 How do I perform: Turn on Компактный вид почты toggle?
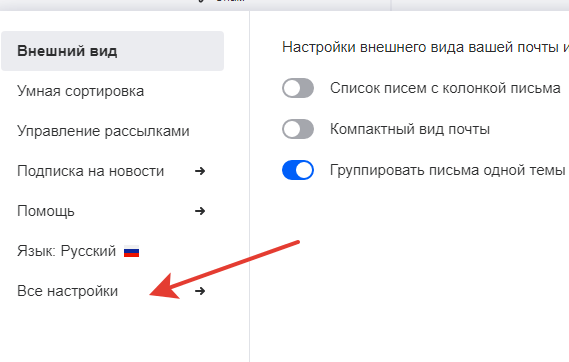tap(298, 129)
